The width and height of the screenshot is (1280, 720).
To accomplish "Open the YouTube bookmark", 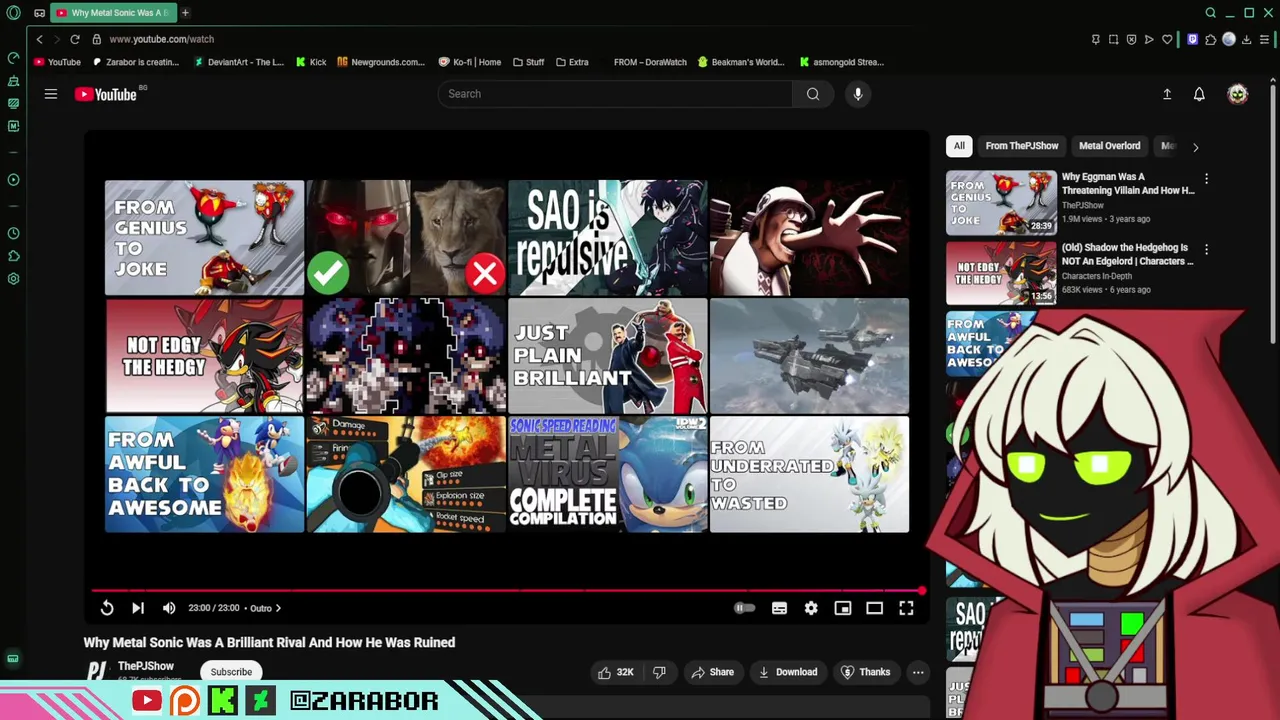I will pos(57,62).
